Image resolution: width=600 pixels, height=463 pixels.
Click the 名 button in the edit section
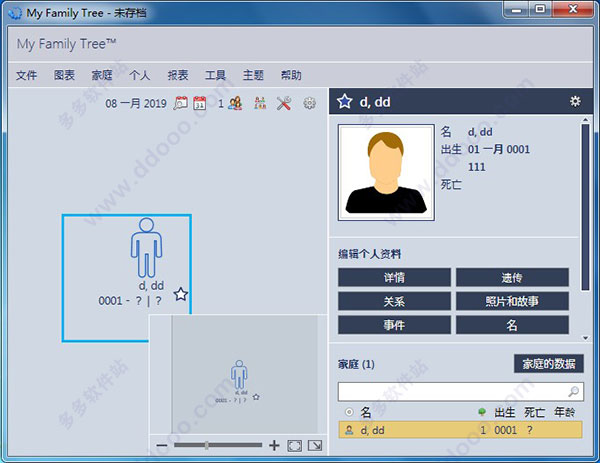[x=512, y=325]
